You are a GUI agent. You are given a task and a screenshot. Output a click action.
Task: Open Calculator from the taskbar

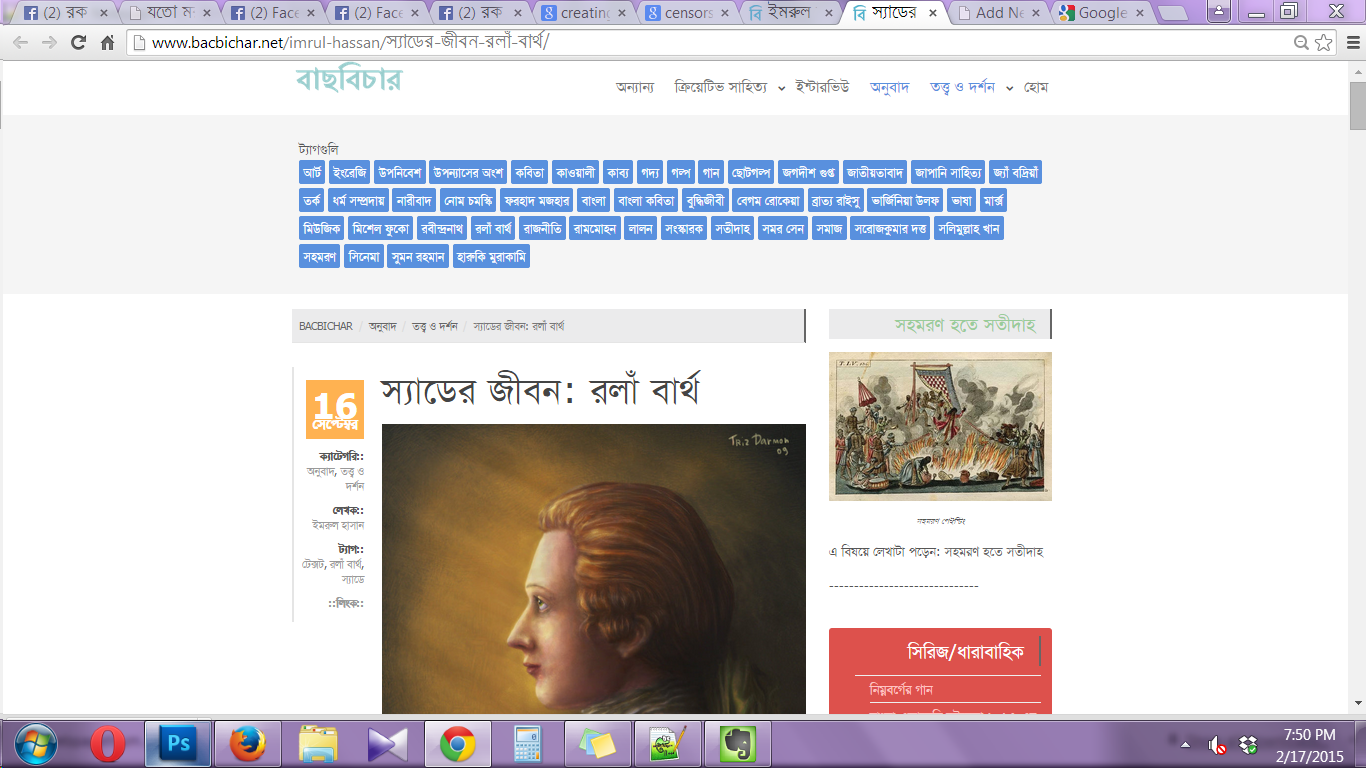pos(528,744)
